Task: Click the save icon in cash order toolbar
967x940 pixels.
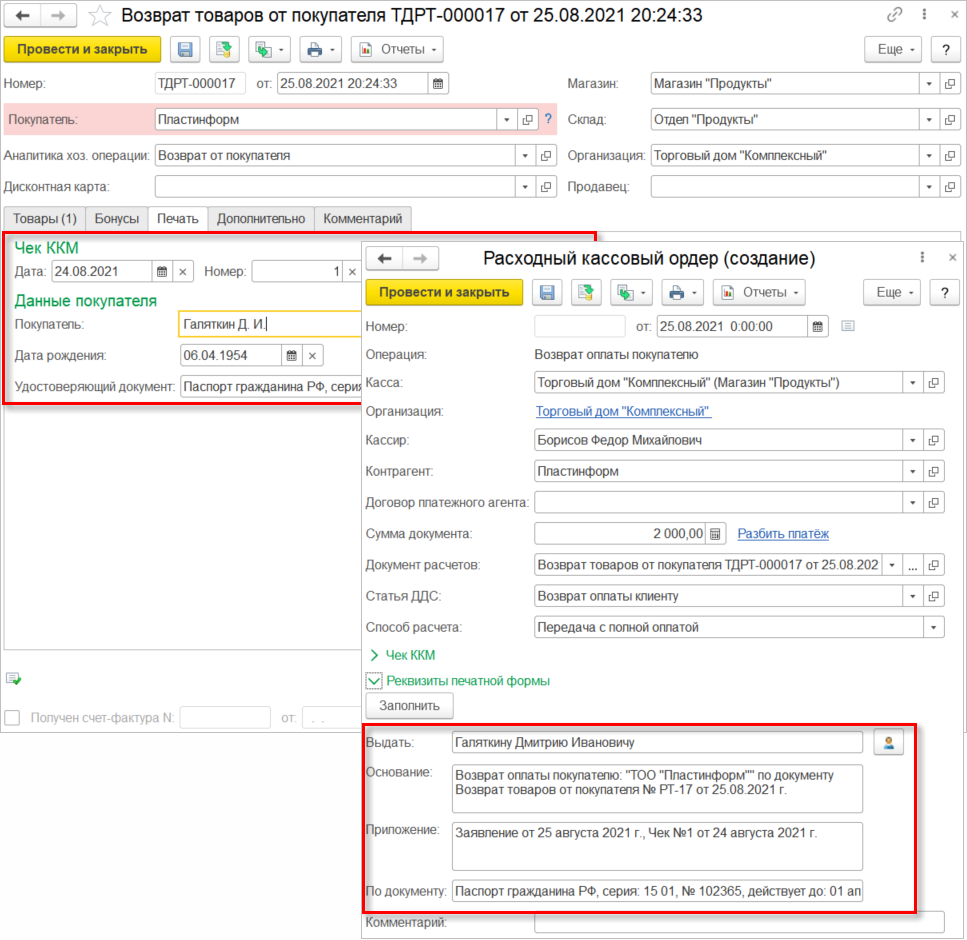Action: click(x=547, y=292)
